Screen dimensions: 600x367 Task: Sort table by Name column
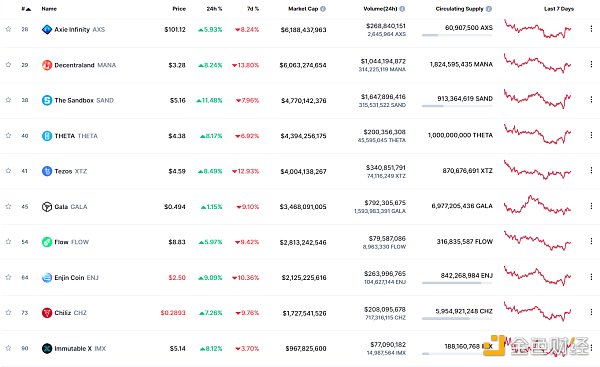[x=49, y=9]
